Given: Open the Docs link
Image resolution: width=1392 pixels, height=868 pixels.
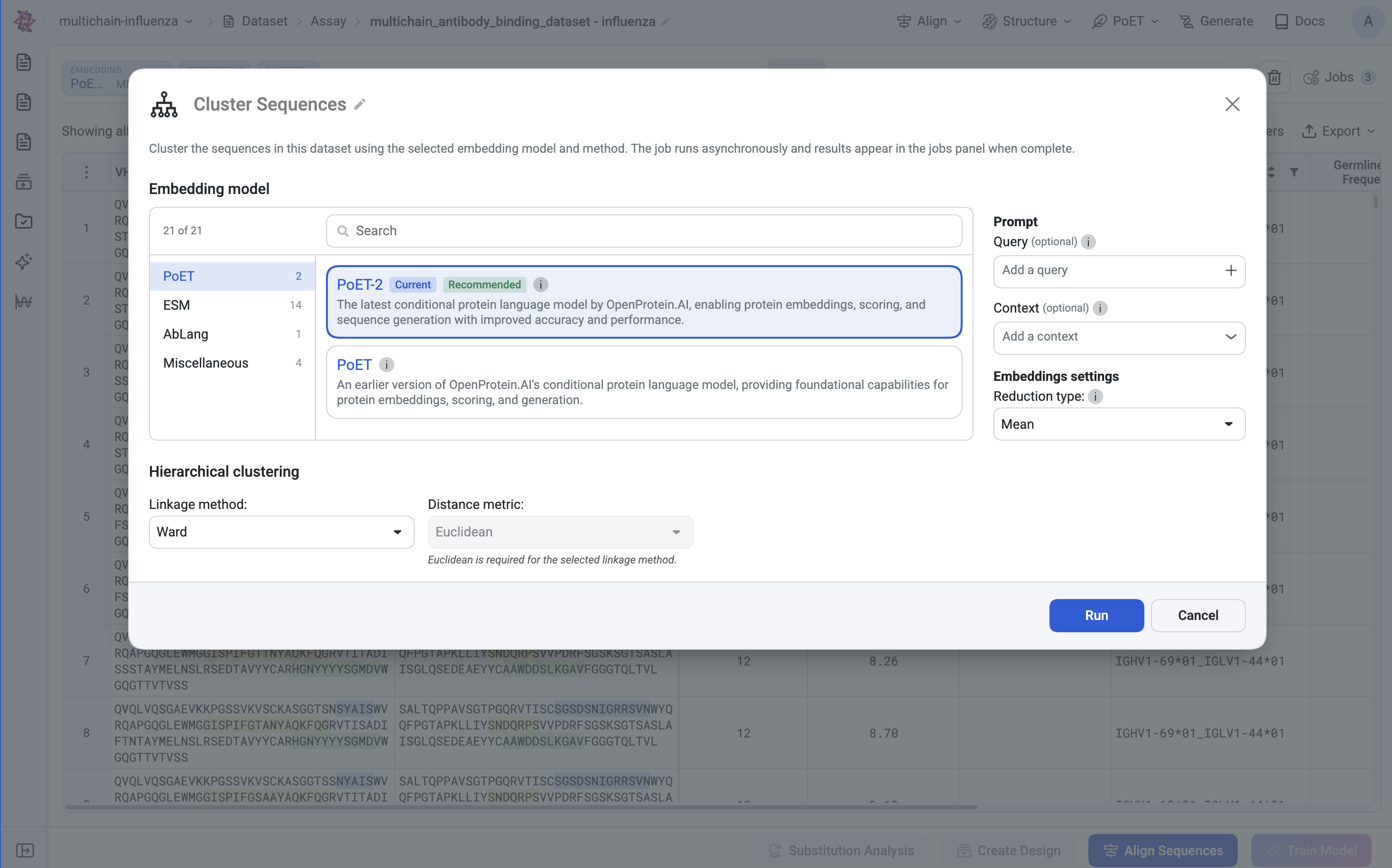Looking at the screenshot, I should pos(1299,21).
